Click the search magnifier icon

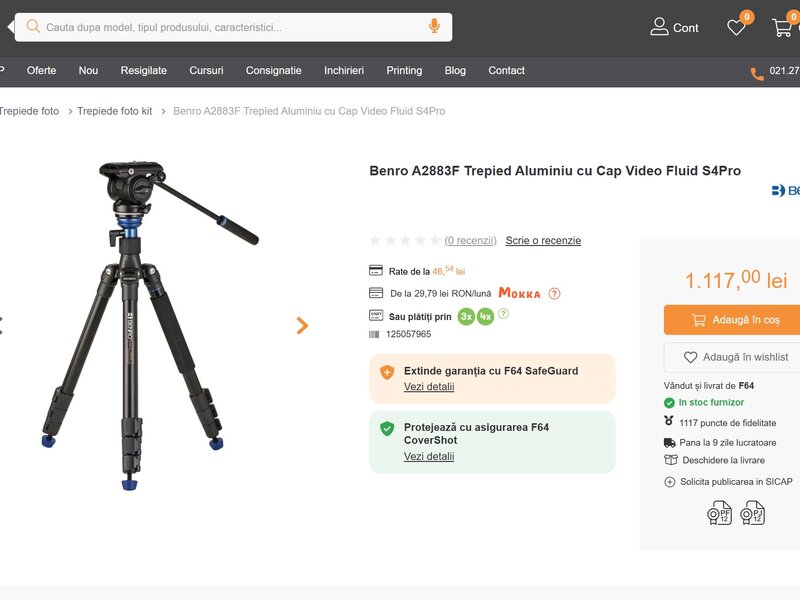[33, 27]
